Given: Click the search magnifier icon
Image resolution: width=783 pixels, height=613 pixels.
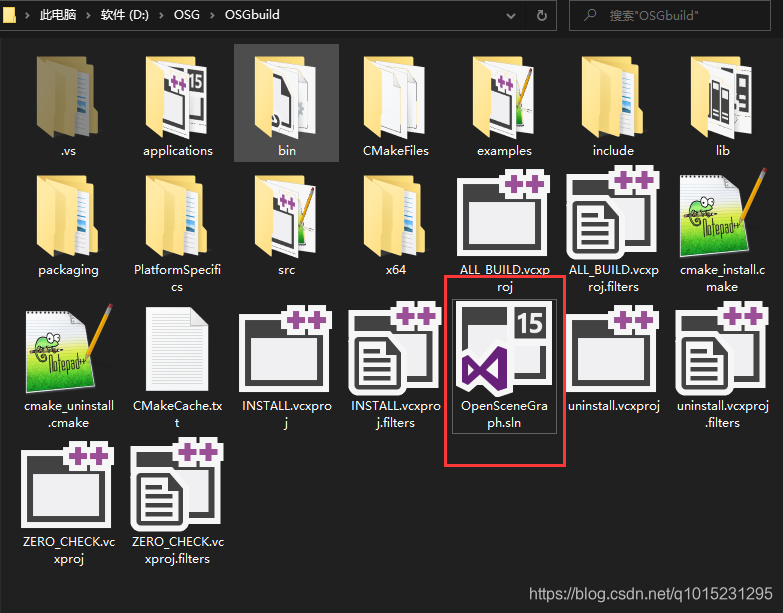Looking at the screenshot, I should 590,15.
